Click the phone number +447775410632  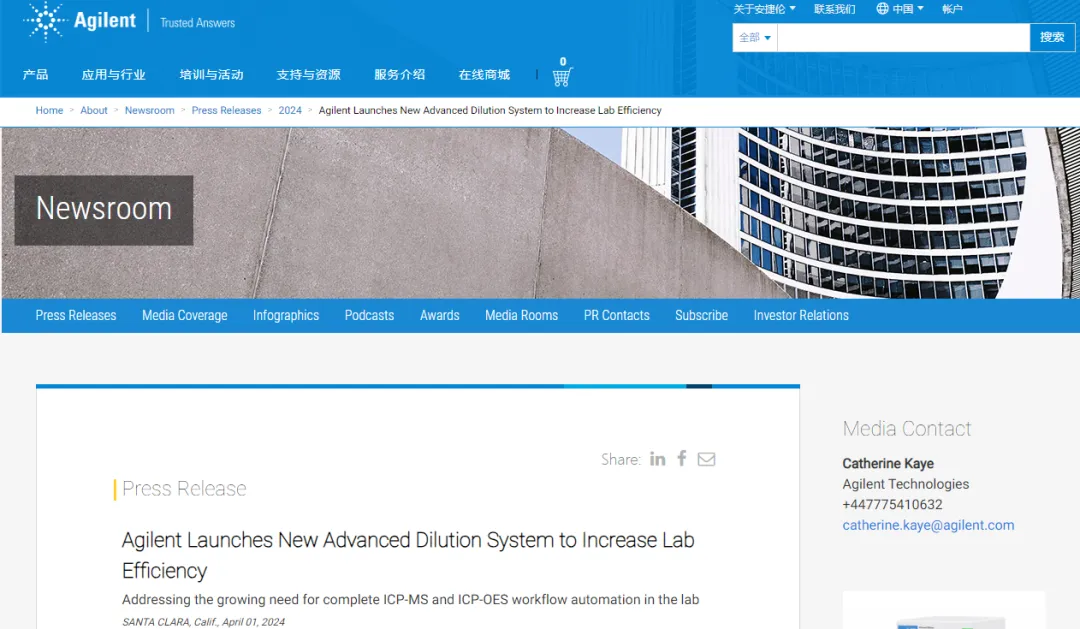(x=892, y=504)
